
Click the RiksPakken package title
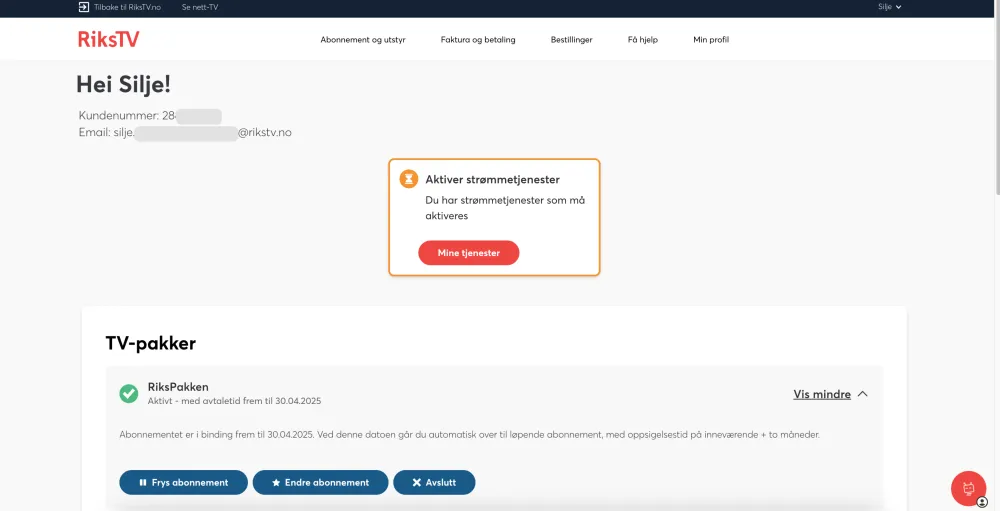[178, 387]
